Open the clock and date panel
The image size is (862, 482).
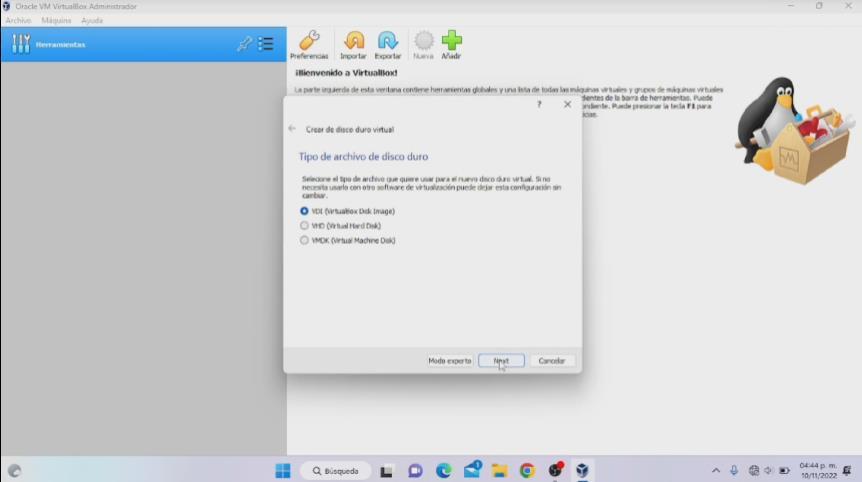coord(818,470)
